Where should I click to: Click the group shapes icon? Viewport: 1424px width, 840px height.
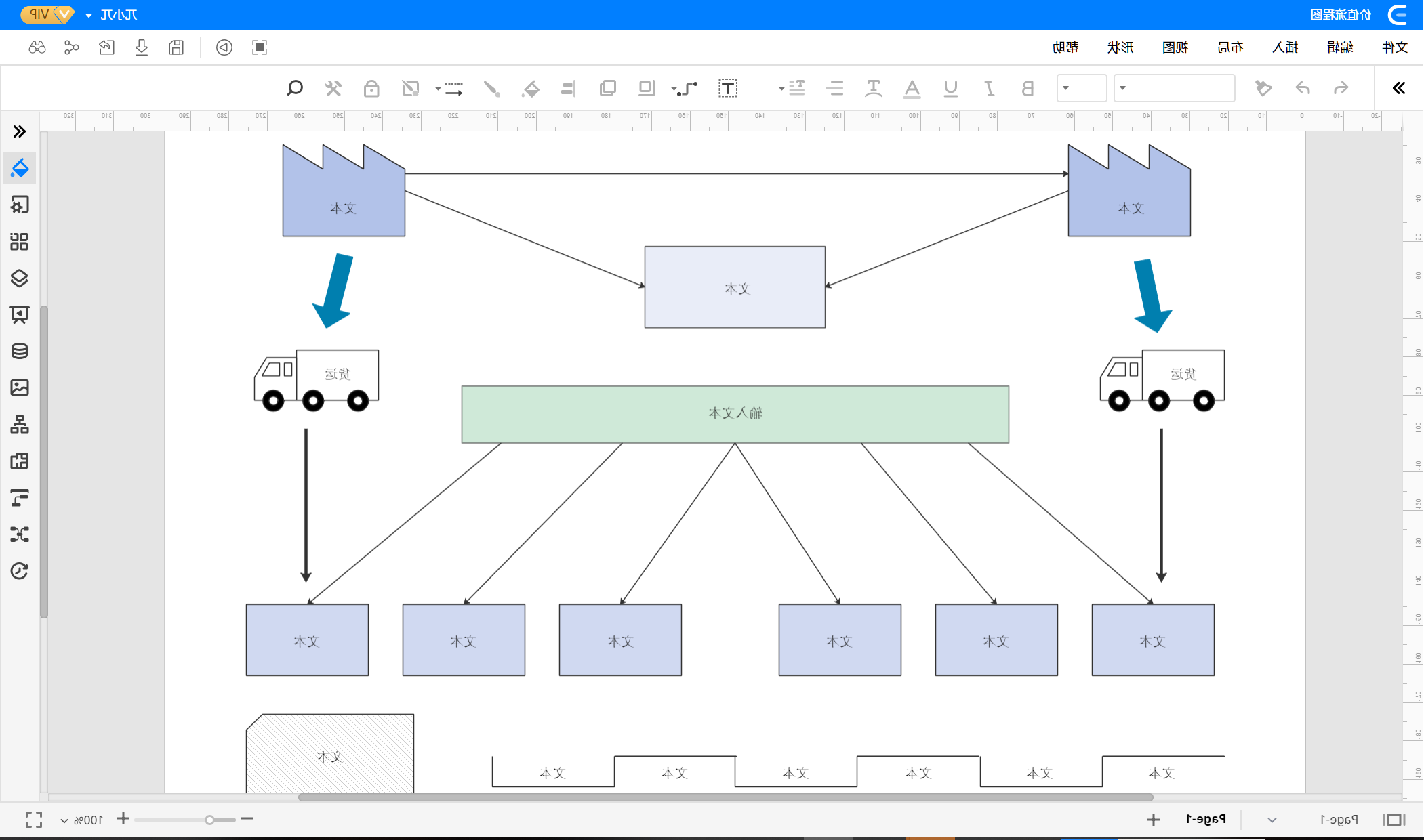pos(647,88)
